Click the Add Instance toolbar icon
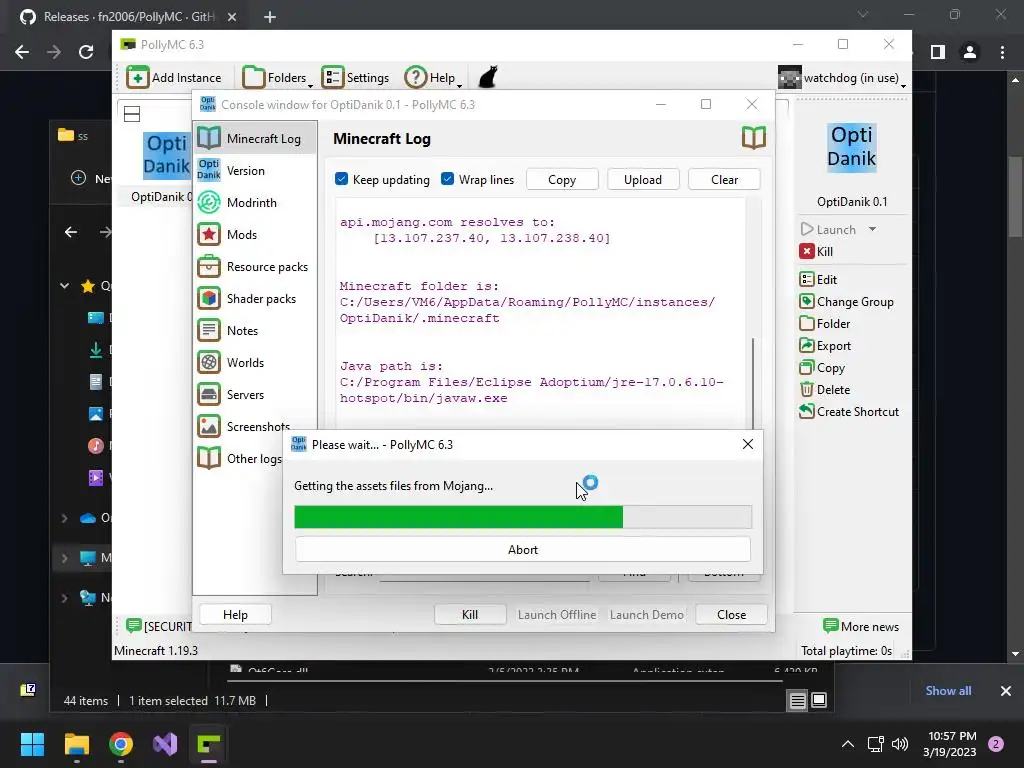The image size is (1024, 768). point(137,78)
